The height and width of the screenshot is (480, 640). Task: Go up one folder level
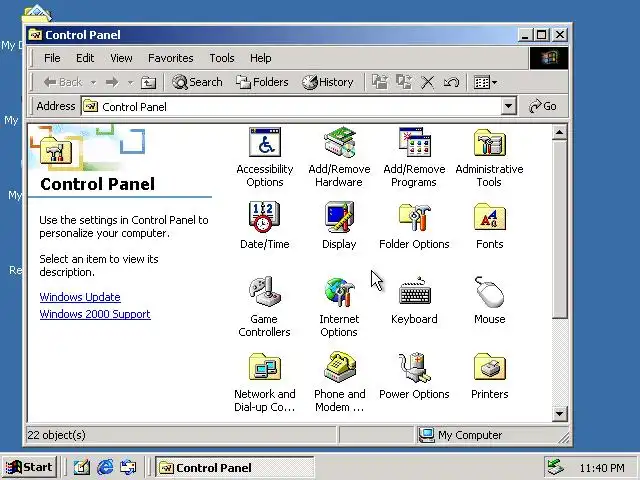(x=148, y=82)
